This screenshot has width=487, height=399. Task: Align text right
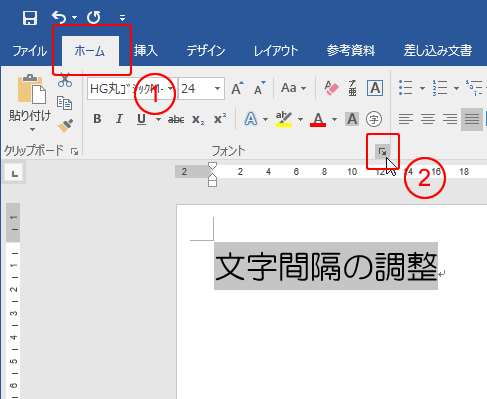tap(450, 119)
